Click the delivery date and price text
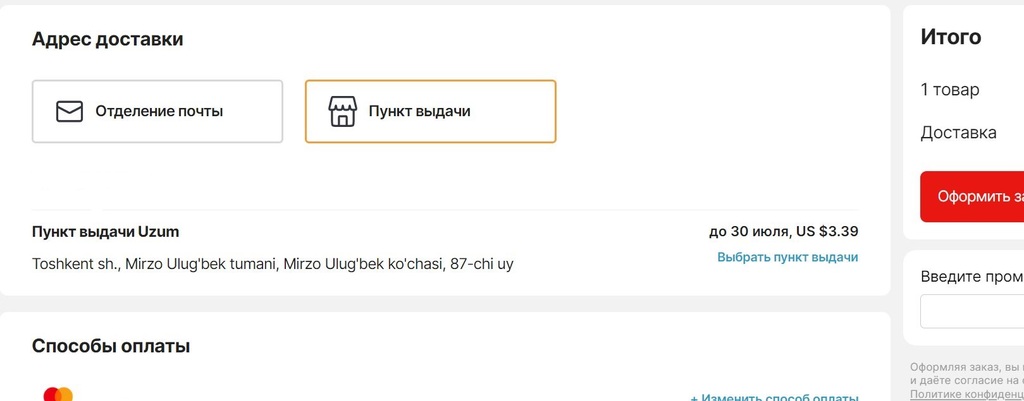The height and width of the screenshot is (401, 1024). [x=783, y=232]
